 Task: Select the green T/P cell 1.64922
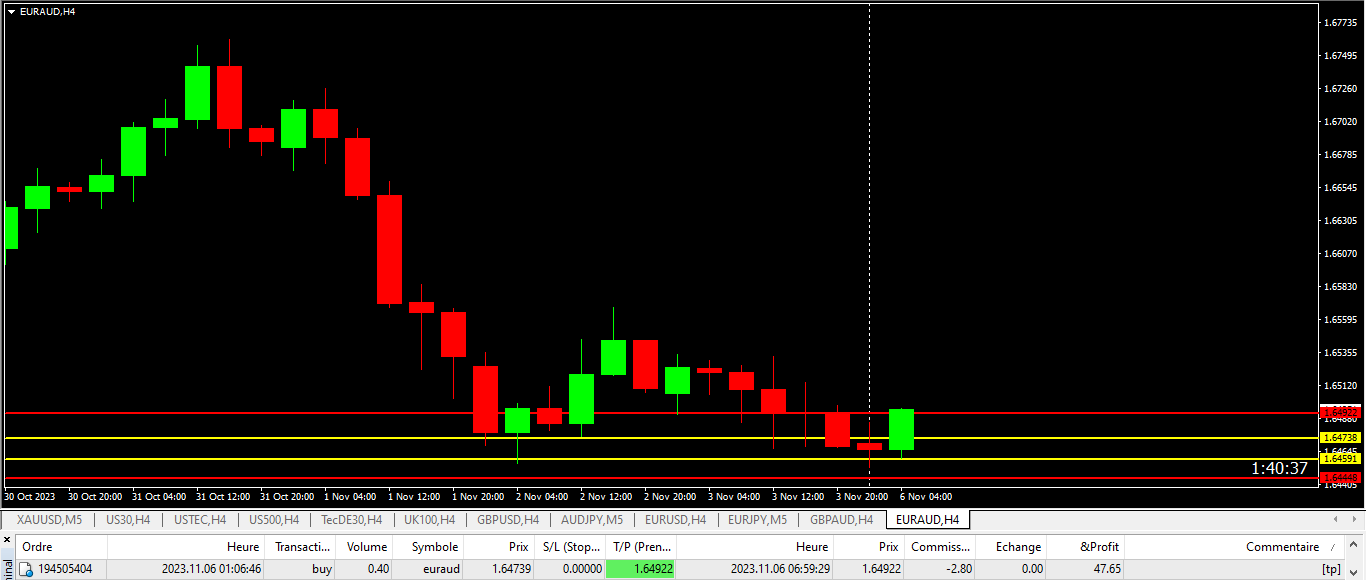[641, 569]
